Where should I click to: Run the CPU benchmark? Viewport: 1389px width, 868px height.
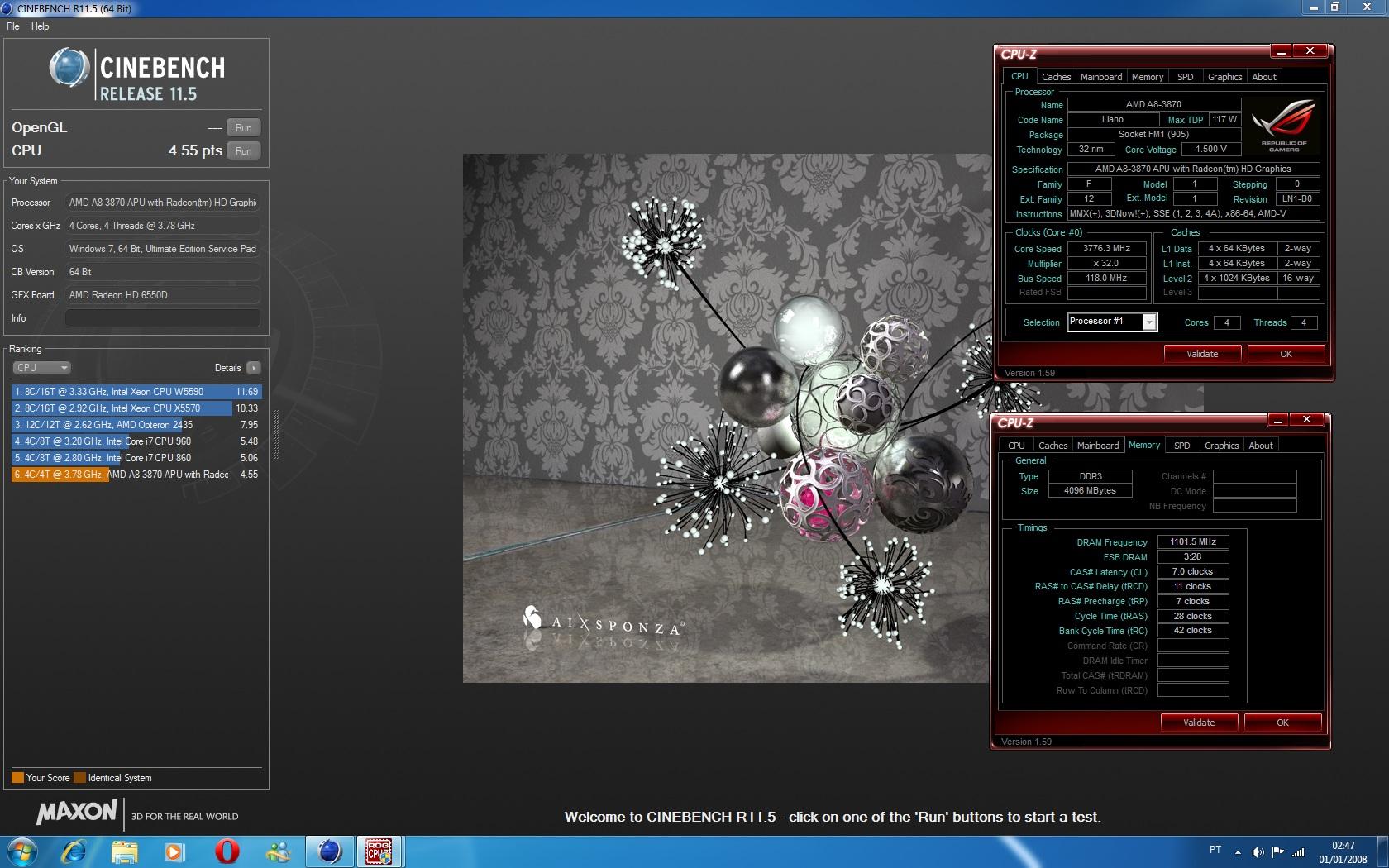[x=243, y=151]
